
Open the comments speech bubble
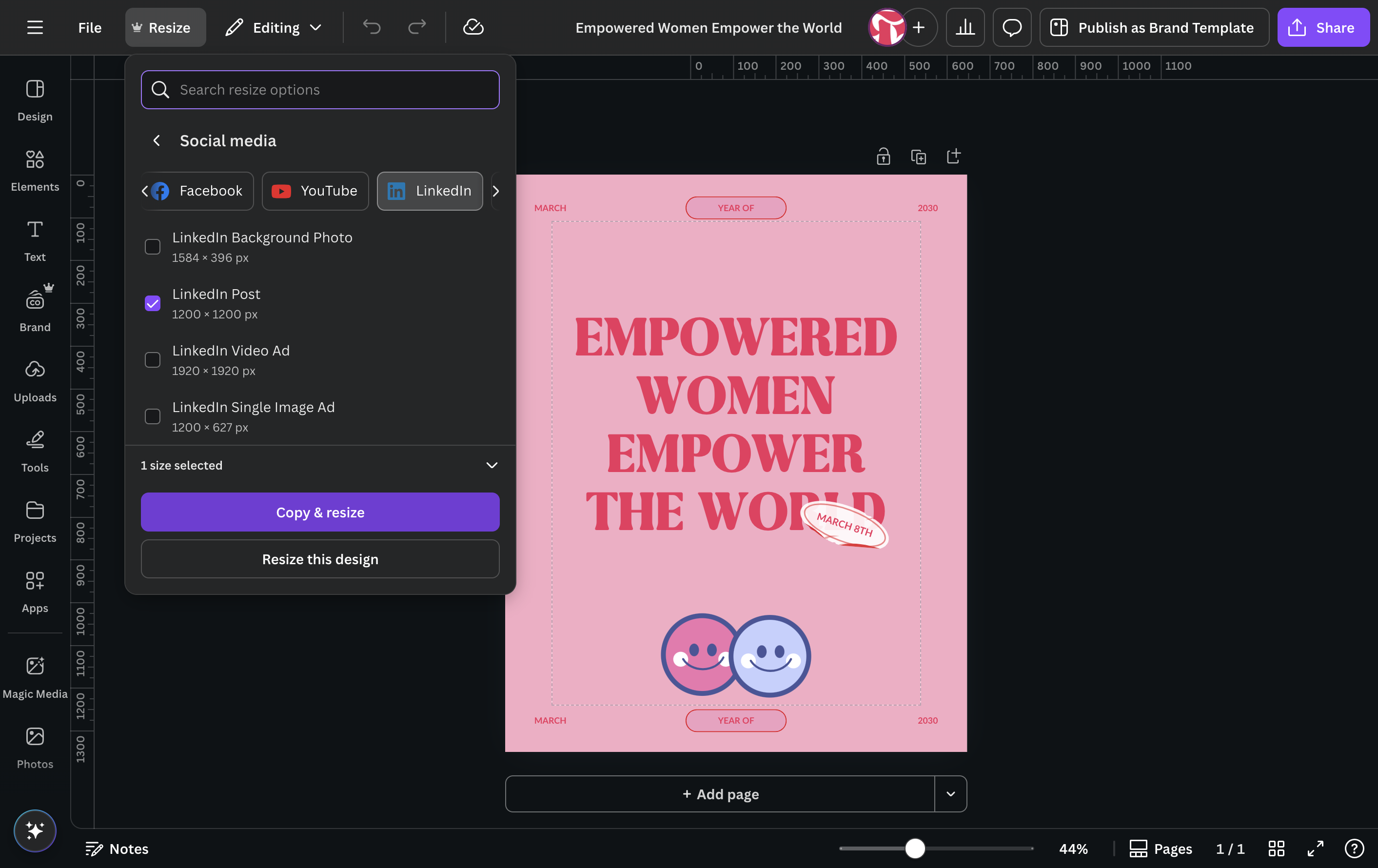point(1012,27)
